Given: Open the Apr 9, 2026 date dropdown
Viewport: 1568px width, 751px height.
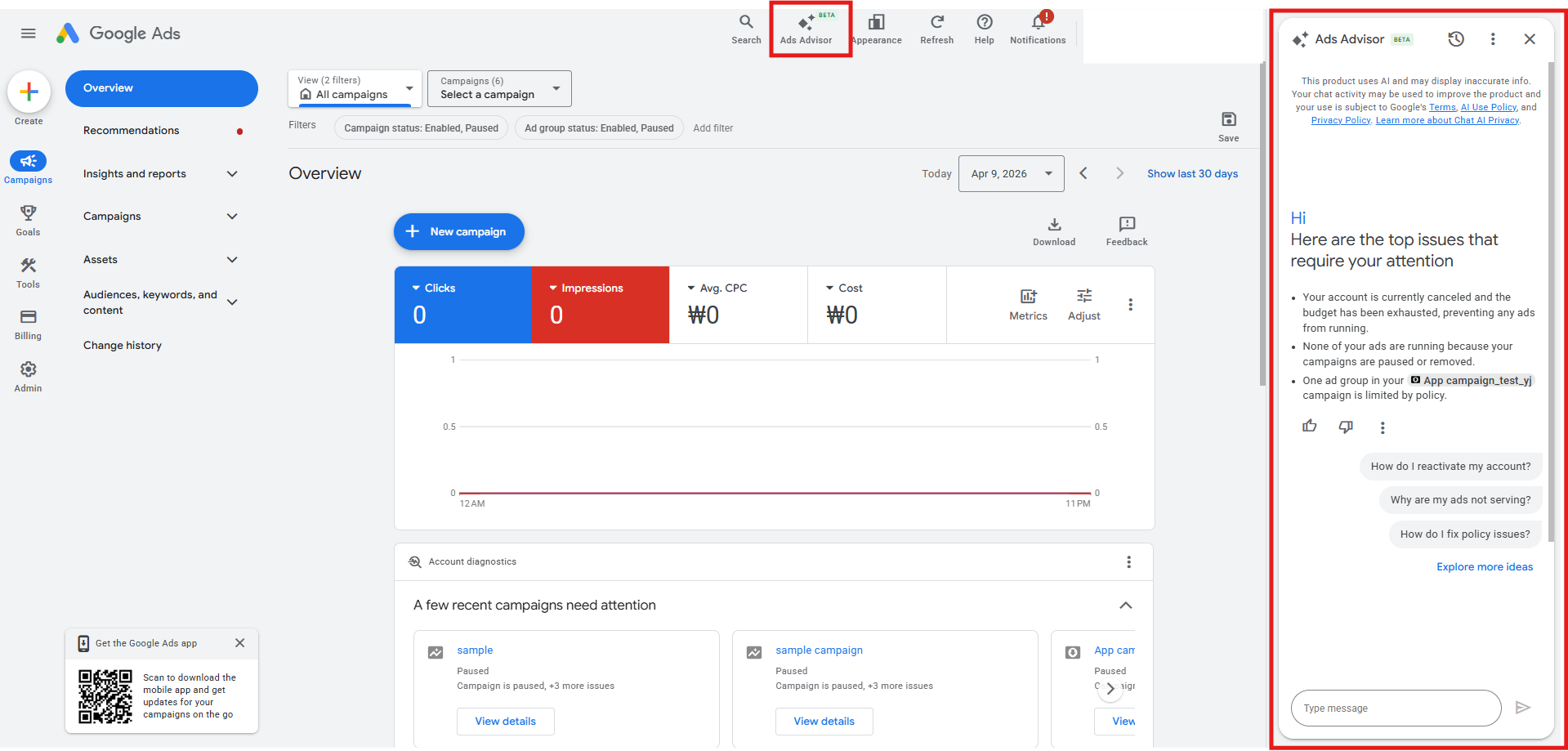Looking at the screenshot, I should point(1011,173).
